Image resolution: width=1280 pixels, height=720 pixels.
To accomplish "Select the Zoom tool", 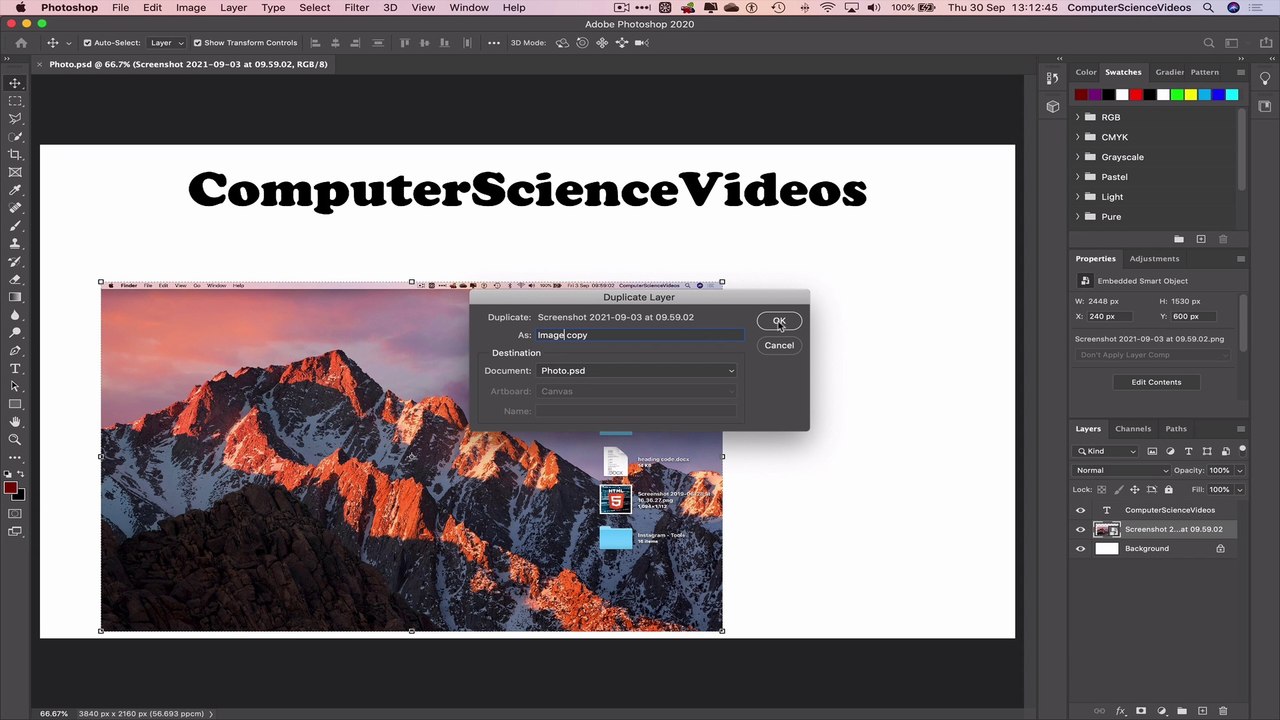I will [x=15, y=440].
